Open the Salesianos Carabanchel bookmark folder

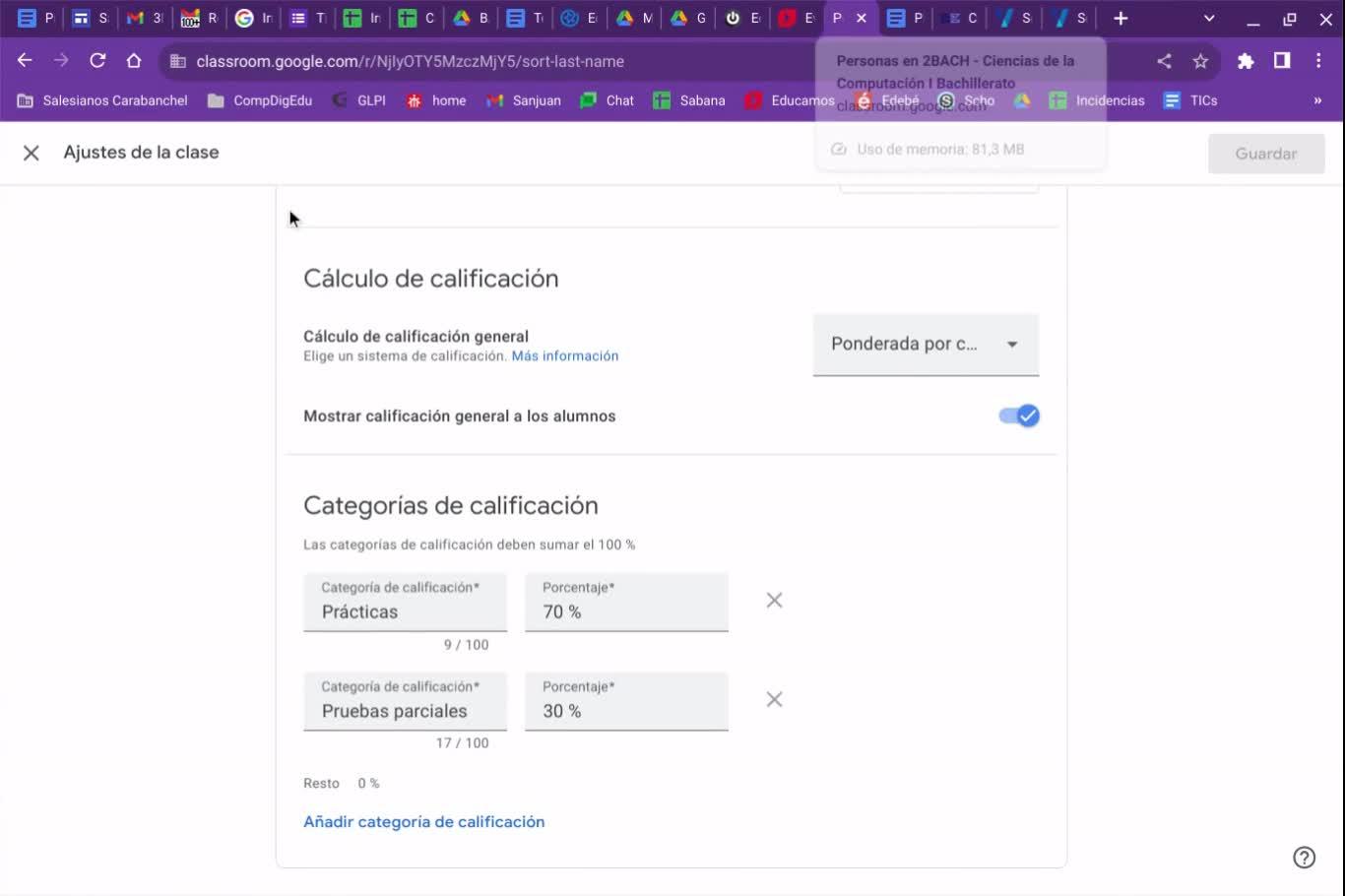(102, 100)
